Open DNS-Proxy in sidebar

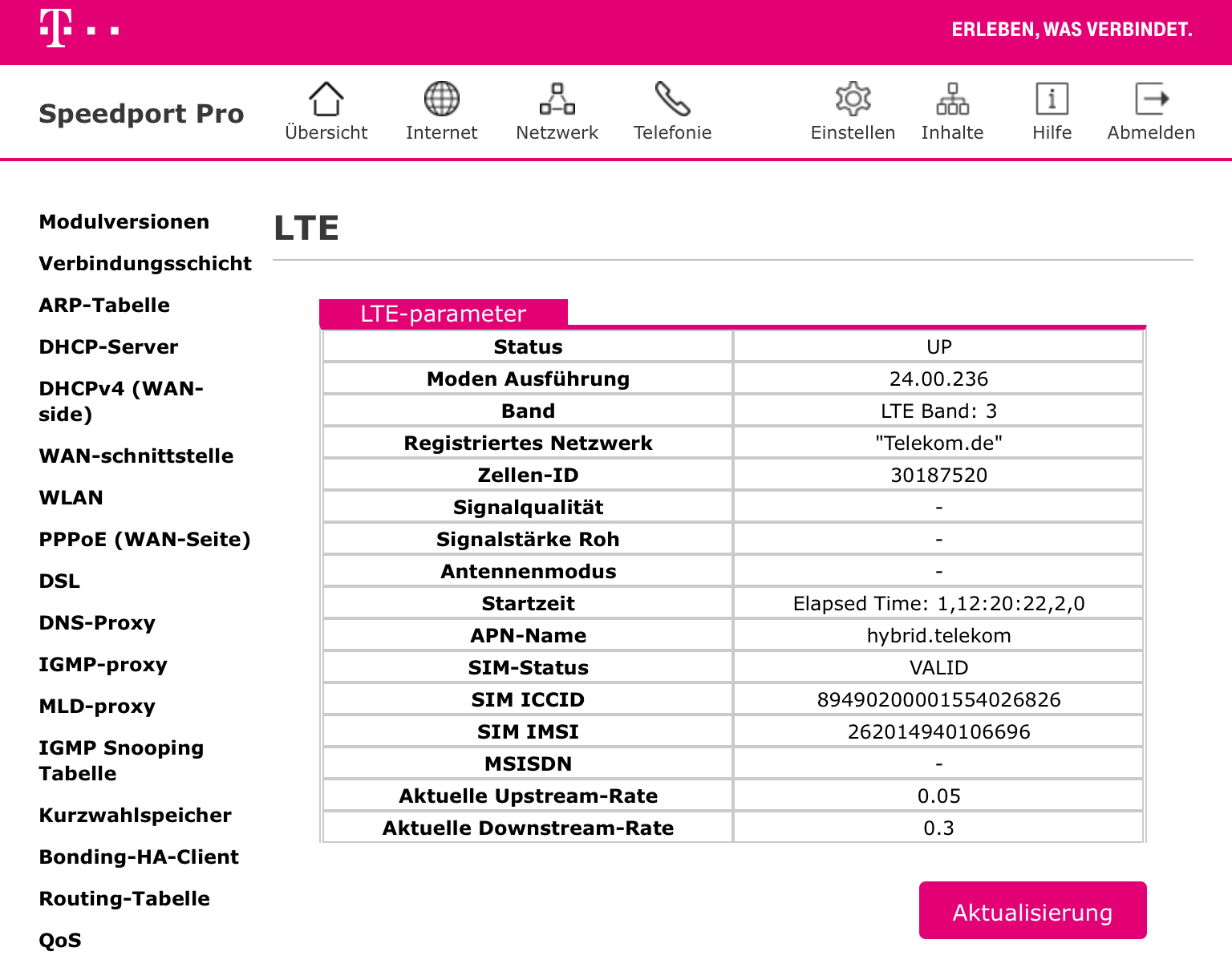(x=97, y=623)
